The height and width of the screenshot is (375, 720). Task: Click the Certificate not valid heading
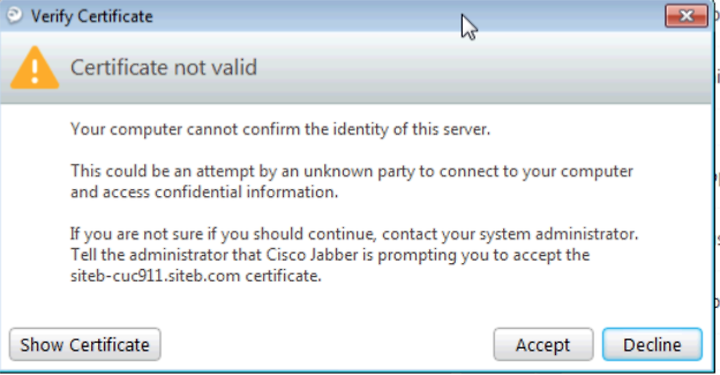(x=163, y=67)
